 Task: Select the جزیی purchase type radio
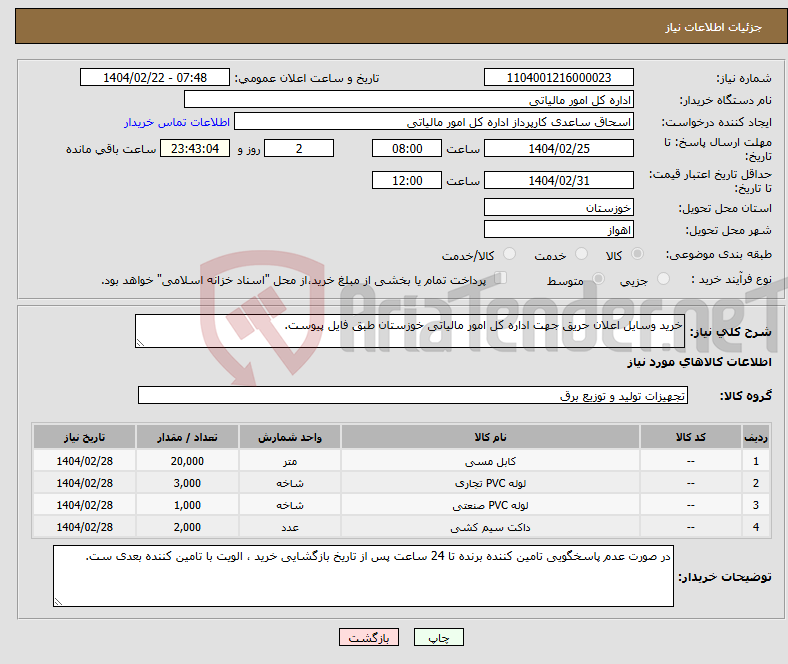click(x=663, y=278)
